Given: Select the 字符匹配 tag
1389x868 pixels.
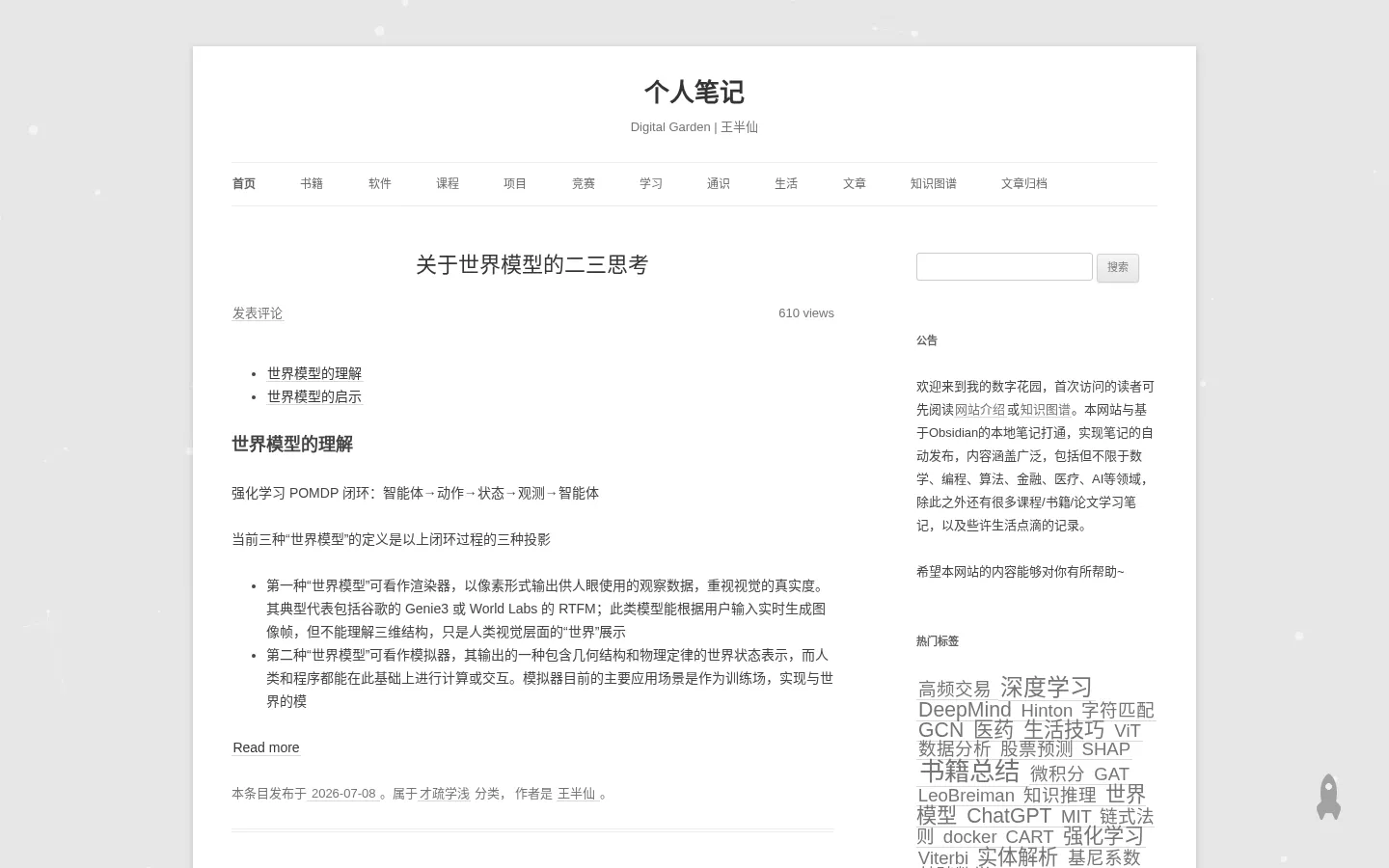Looking at the screenshot, I should tap(1117, 711).
